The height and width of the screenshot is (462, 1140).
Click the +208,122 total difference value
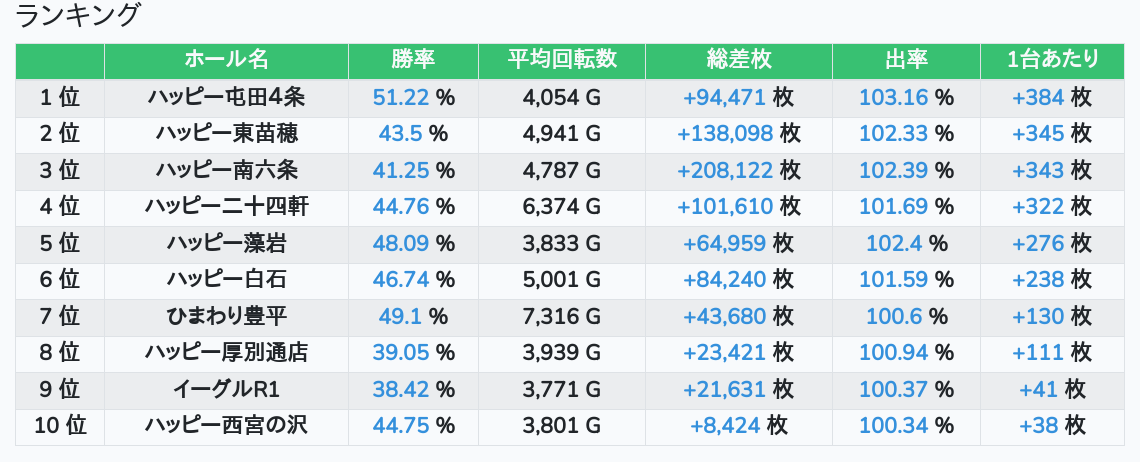point(725,170)
